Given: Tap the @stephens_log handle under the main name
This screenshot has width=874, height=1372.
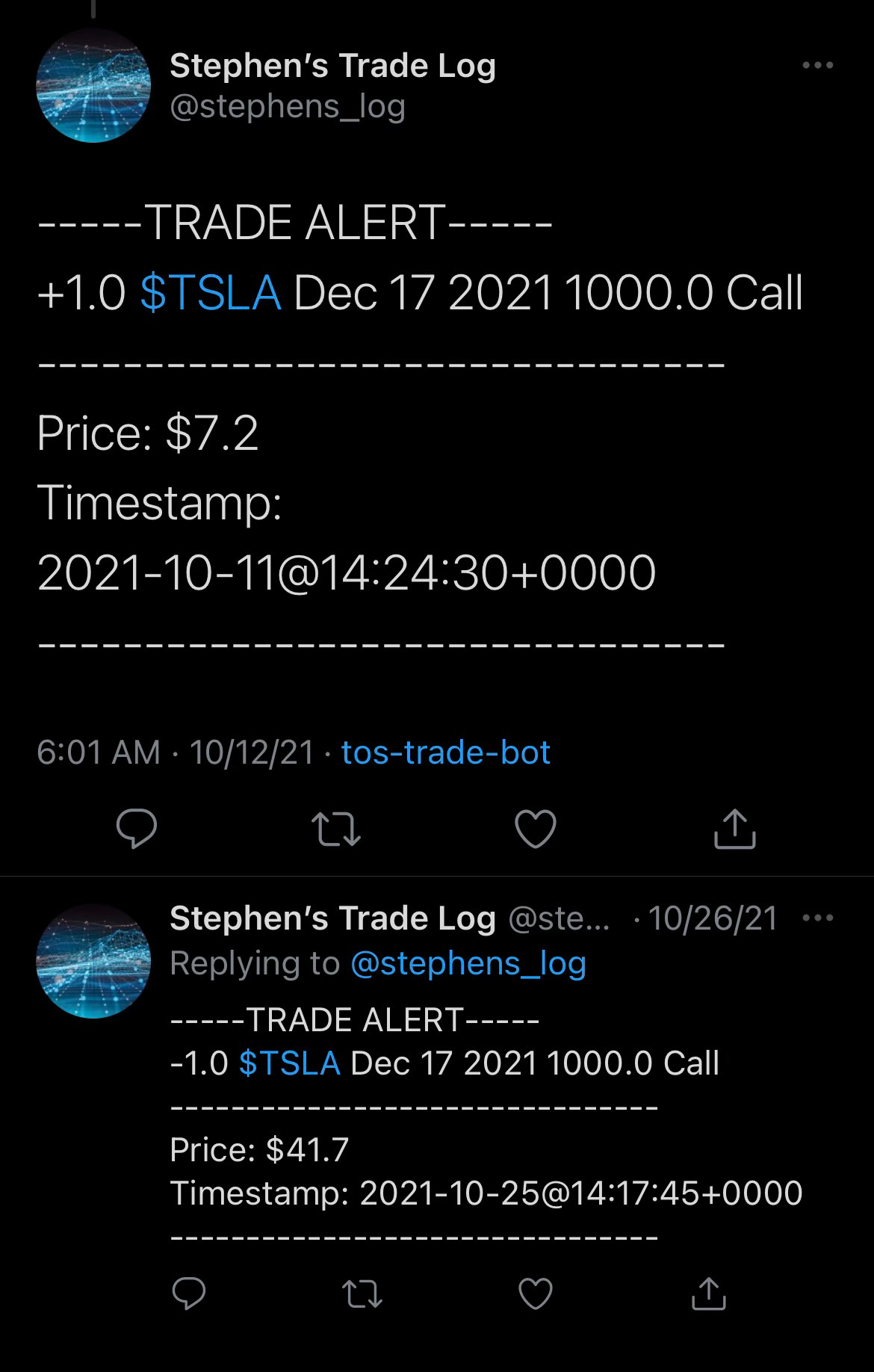Looking at the screenshot, I should (x=288, y=107).
